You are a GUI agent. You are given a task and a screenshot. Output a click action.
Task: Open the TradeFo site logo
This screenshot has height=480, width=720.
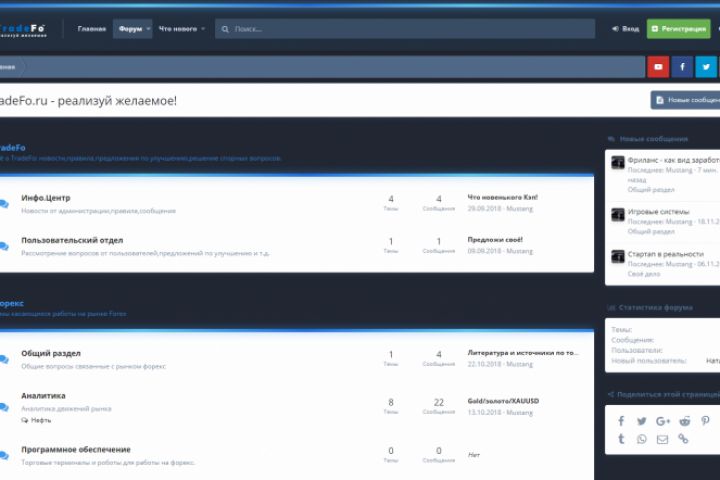click(23, 30)
